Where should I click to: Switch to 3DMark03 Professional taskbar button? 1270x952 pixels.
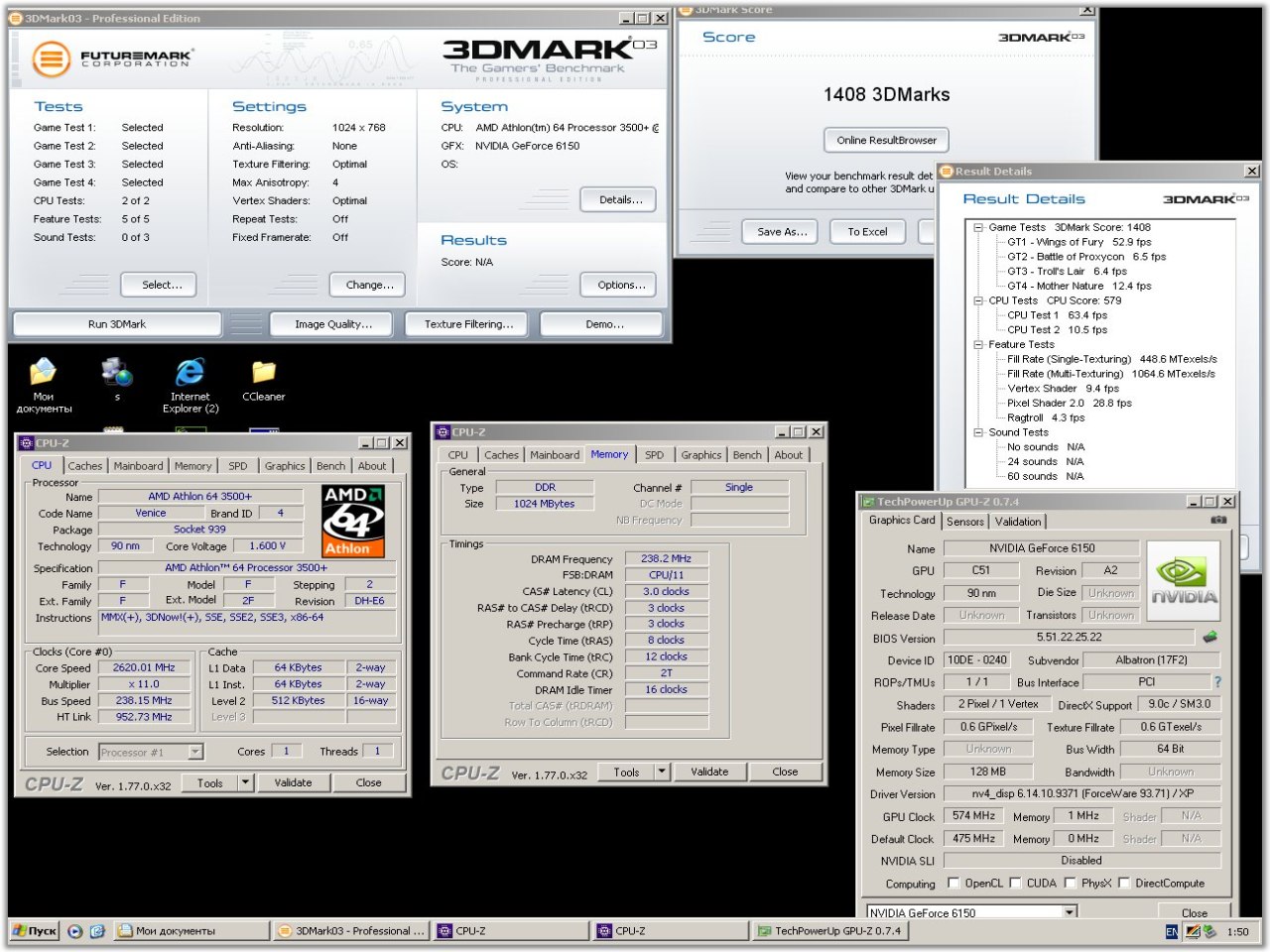[351, 931]
